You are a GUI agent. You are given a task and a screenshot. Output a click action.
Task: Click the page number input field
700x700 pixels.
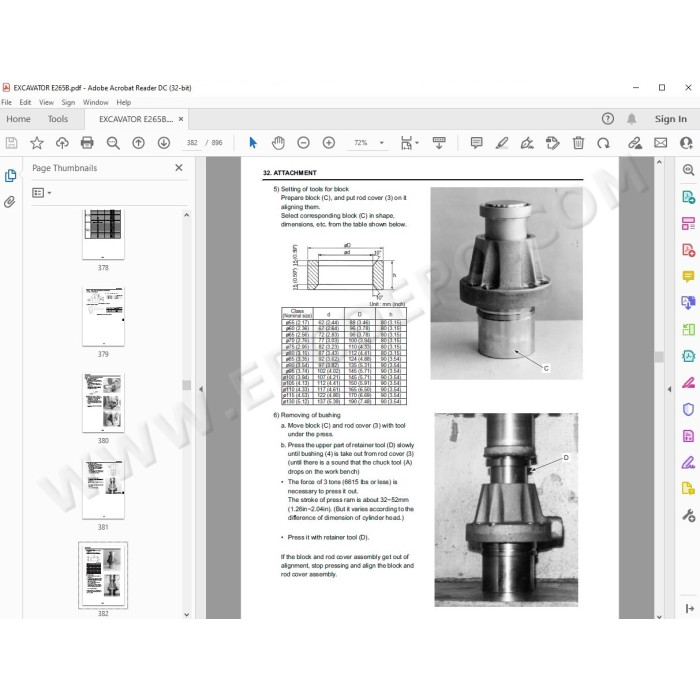pos(192,143)
